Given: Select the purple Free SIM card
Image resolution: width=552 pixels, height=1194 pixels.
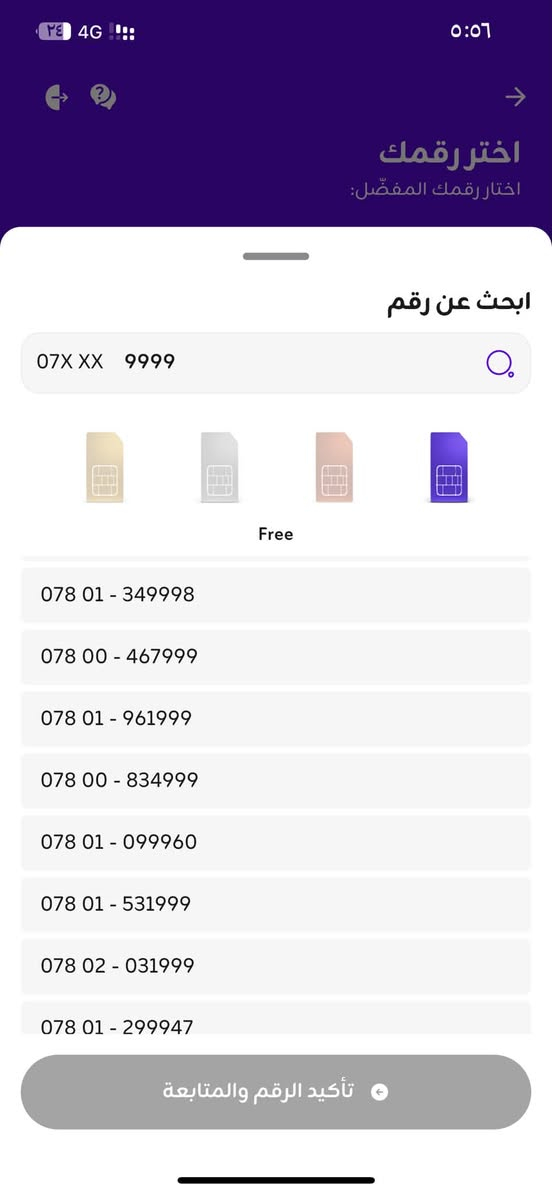Looking at the screenshot, I should coord(448,468).
